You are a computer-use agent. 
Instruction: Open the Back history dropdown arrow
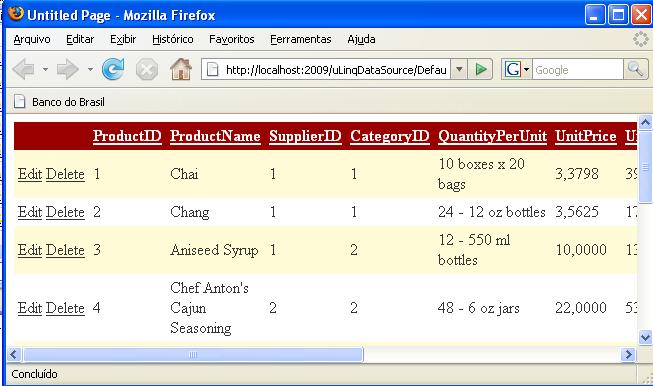[x=45, y=69]
